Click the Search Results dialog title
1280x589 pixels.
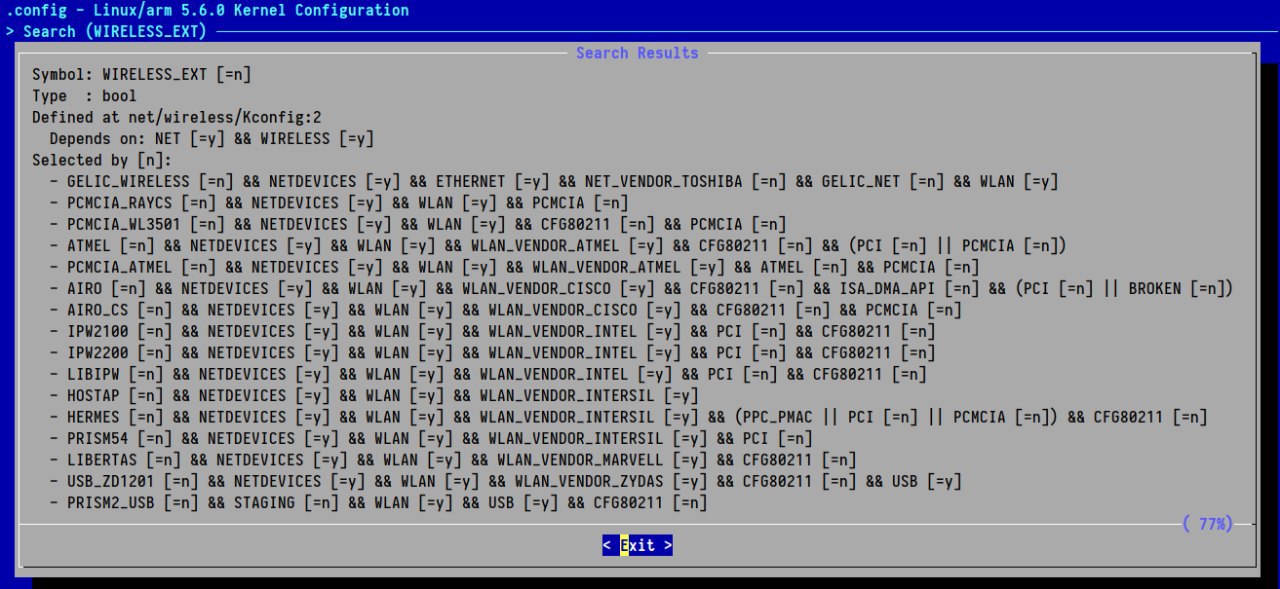(x=637, y=53)
